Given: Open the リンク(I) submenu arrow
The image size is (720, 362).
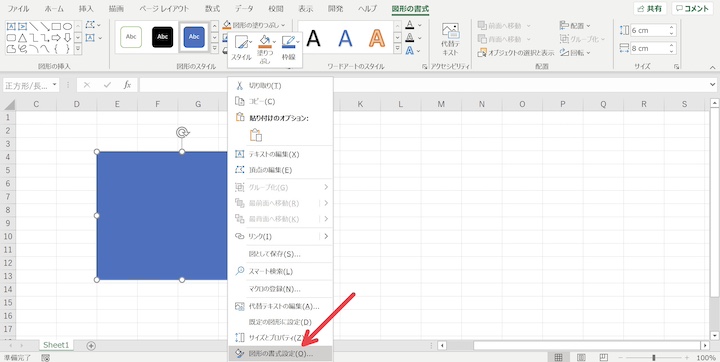Looking at the screenshot, I should [326, 236].
